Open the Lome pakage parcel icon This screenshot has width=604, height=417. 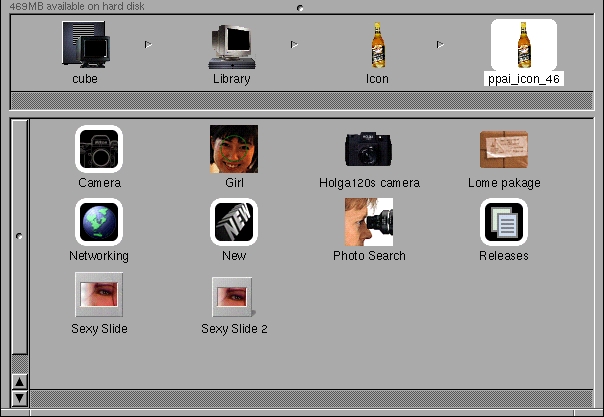click(x=504, y=149)
